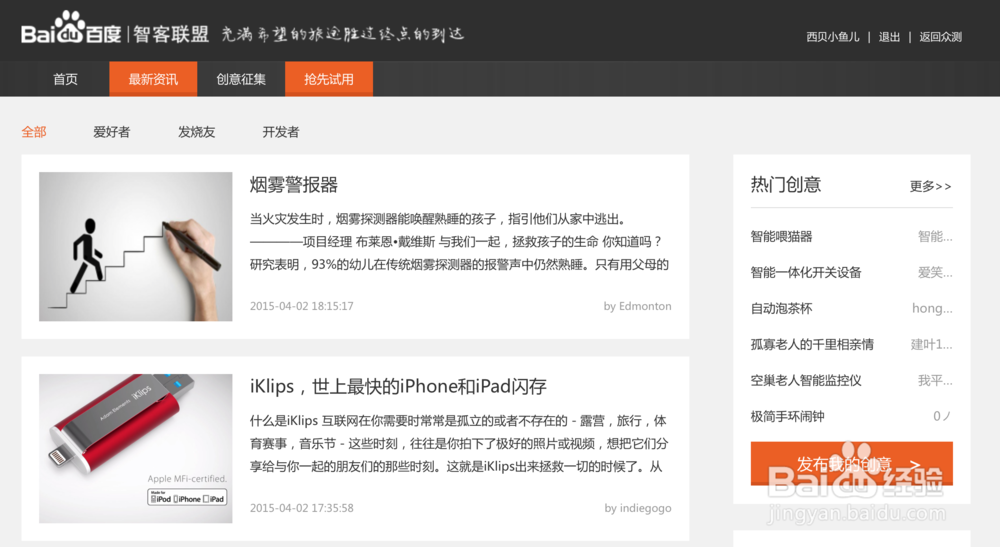The height and width of the screenshot is (547, 1000).
Task: Click the timestamp 2015-04-02 17:35:58
Action: pos(302,508)
